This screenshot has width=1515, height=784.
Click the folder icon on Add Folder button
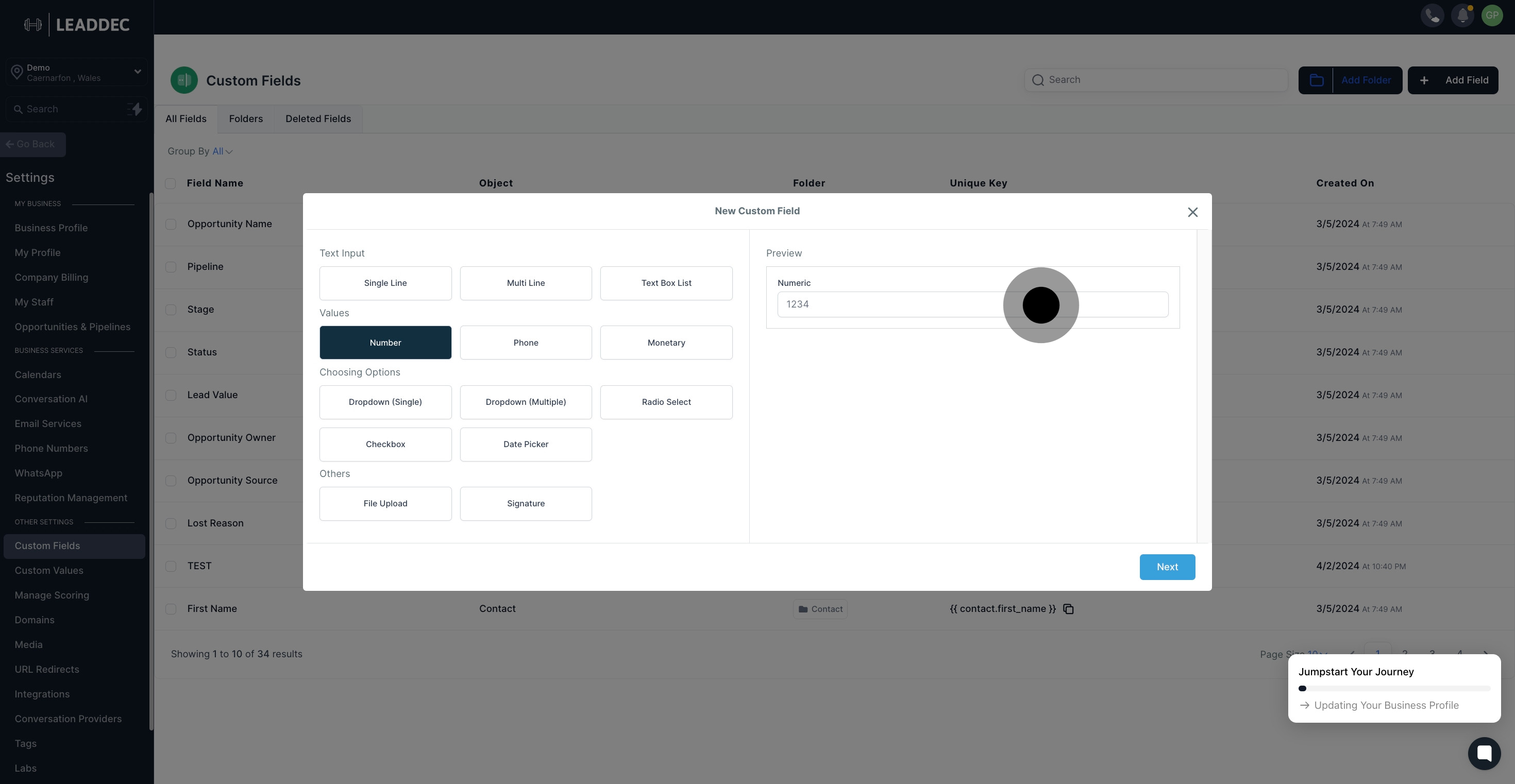click(1316, 80)
